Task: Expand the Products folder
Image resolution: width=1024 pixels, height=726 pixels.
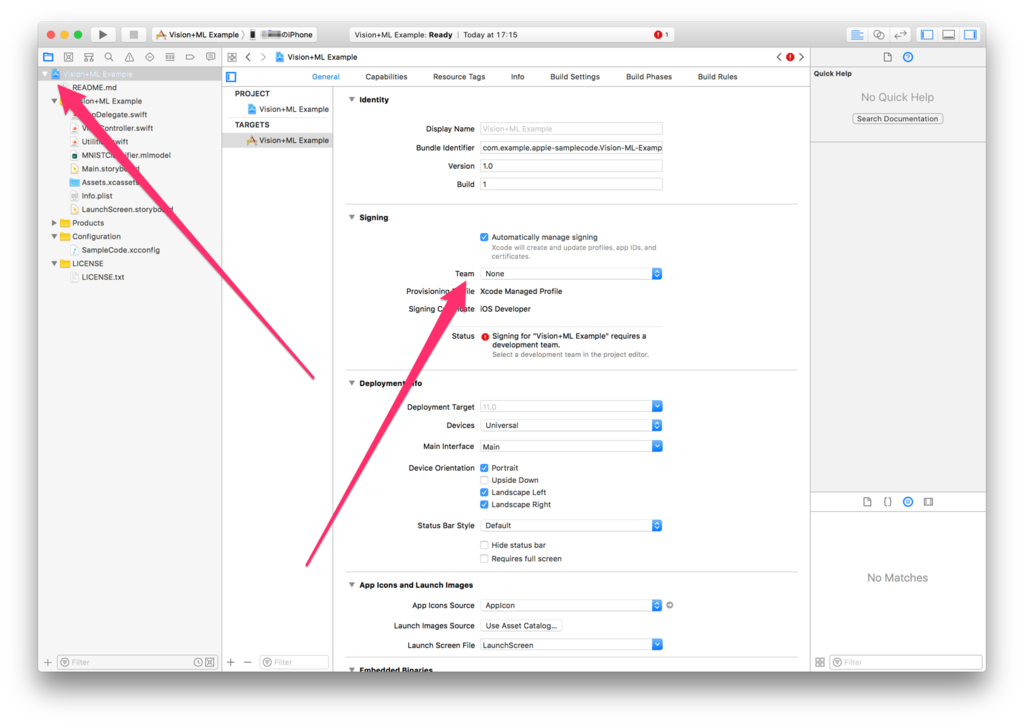Action: tap(54, 223)
